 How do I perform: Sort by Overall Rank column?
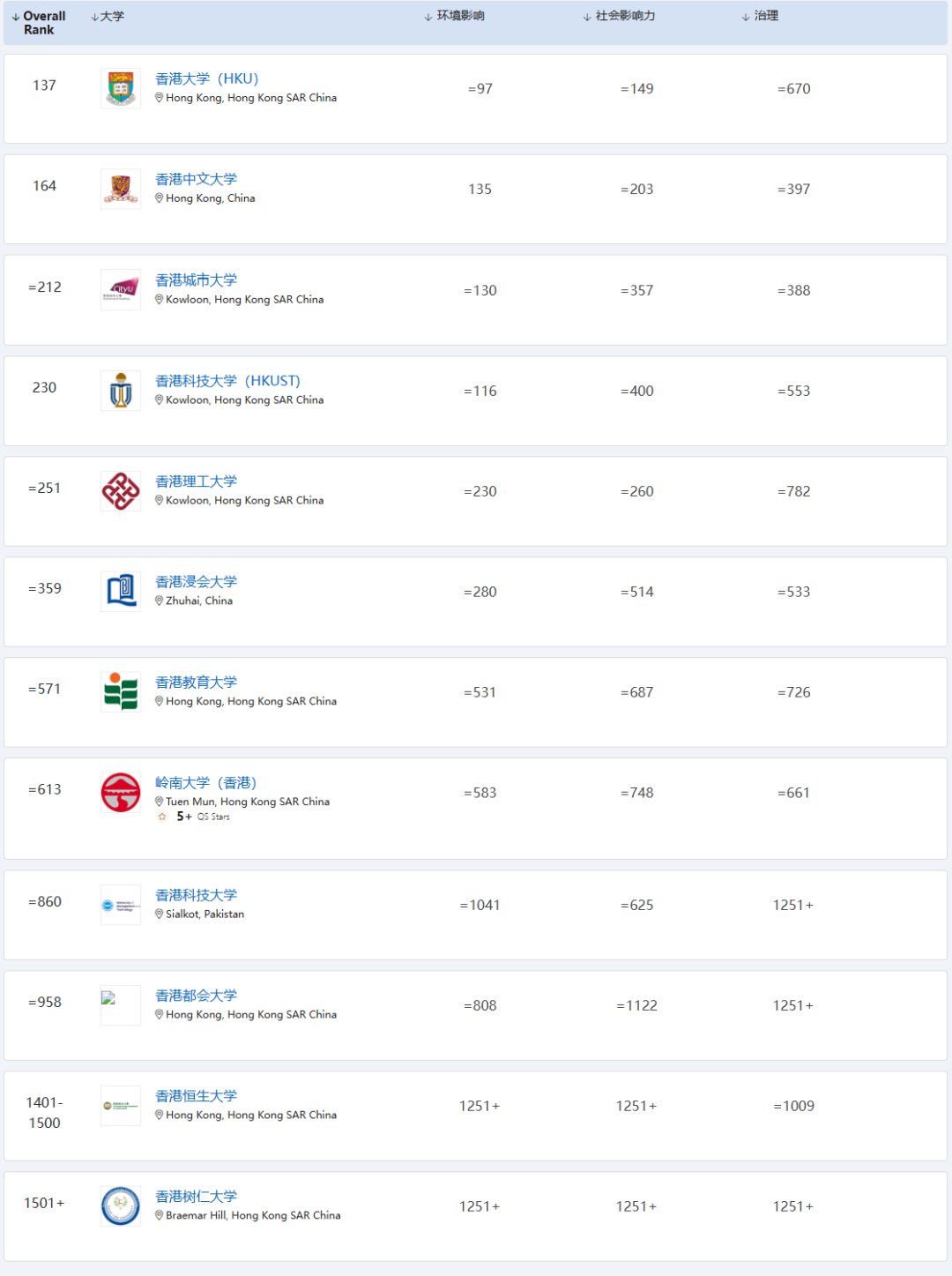point(39,23)
